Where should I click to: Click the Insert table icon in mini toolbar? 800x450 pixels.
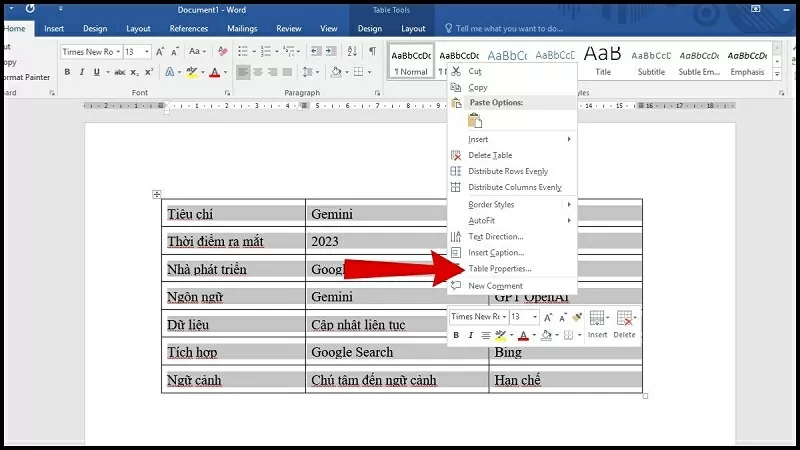tap(597, 323)
